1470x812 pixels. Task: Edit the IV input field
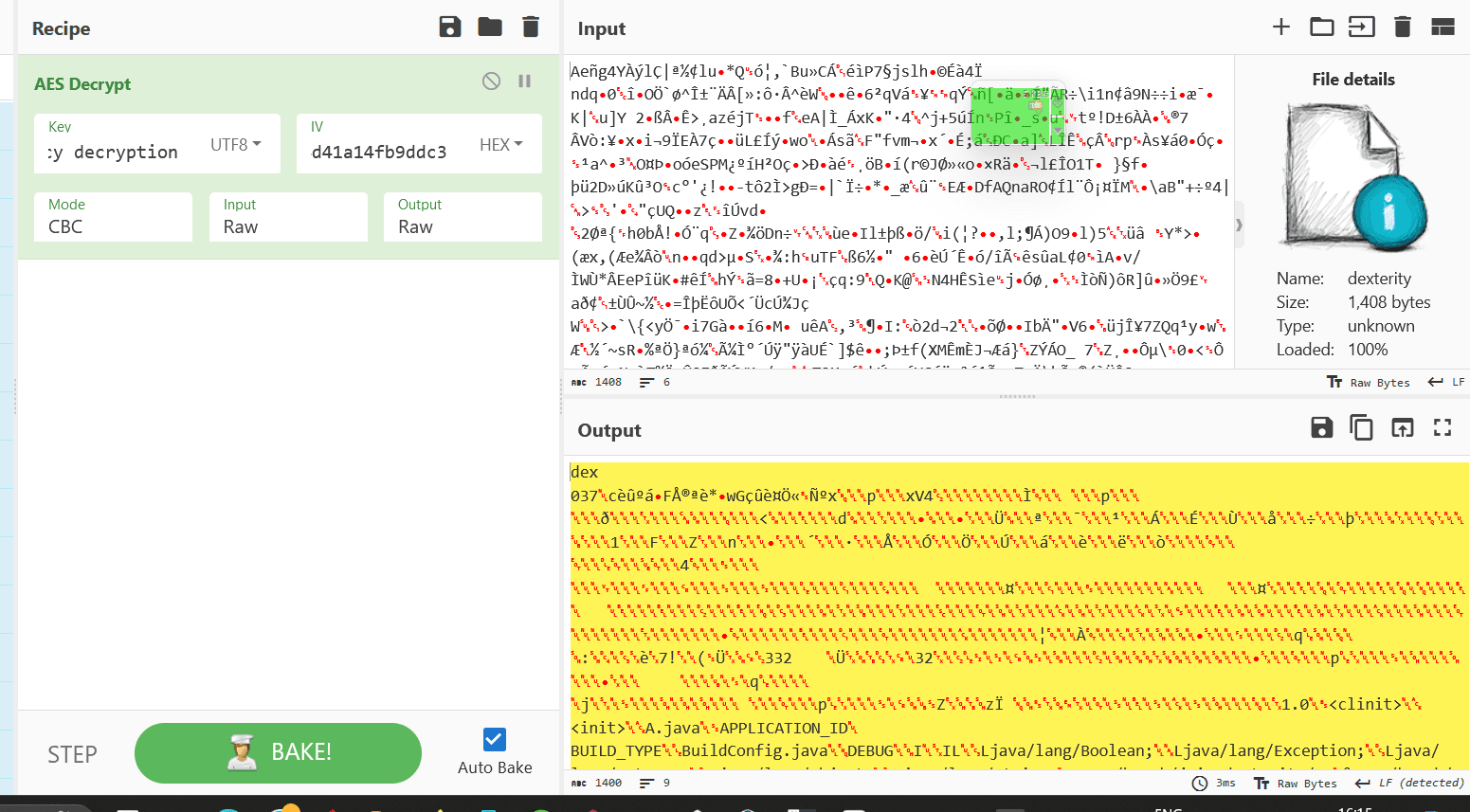pyautogui.click(x=378, y=152)
